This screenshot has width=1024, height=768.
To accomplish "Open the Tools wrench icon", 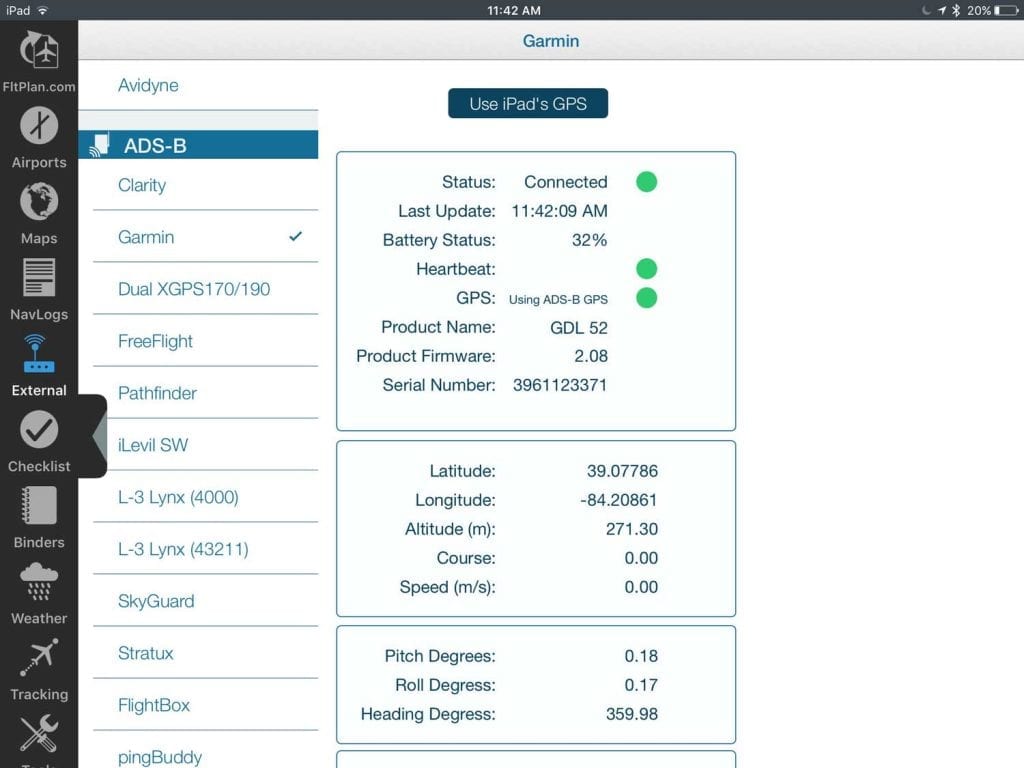I will click(x=39, y=733).
